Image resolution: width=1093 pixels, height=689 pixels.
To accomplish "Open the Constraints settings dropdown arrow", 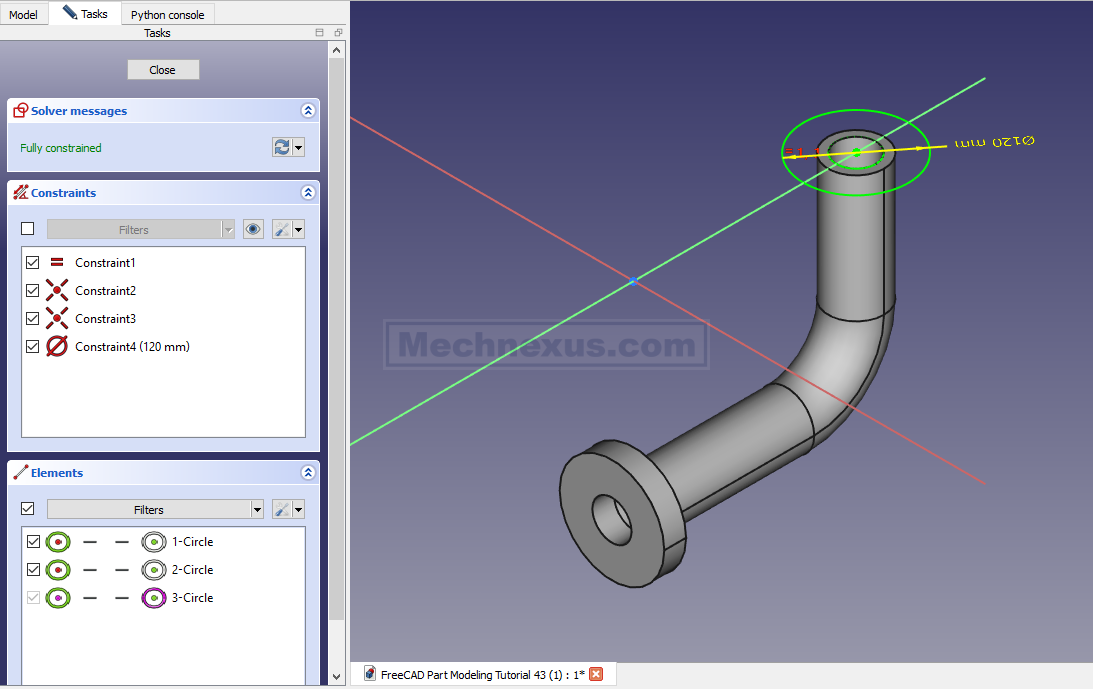I will pyautogui.click(x=299, y=229).
